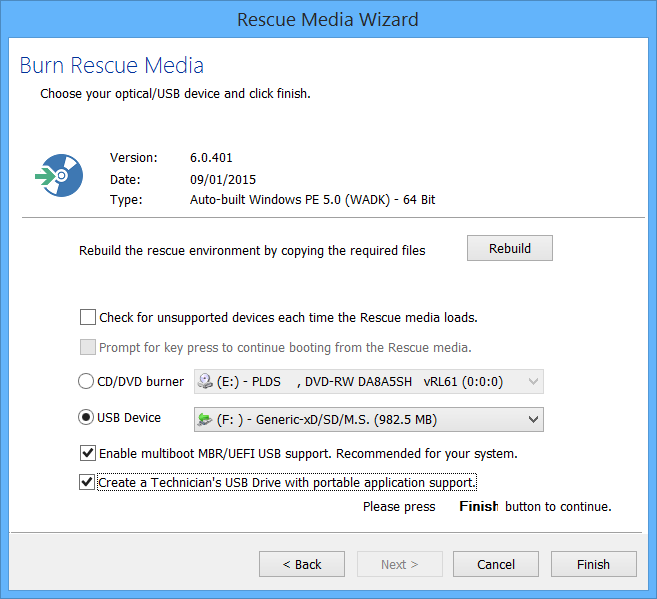Image resolution: width=657 pixels, height=599 pixels.
Task: Disable multiboot MBR/UEFI USB support
Action: point(88,454)
